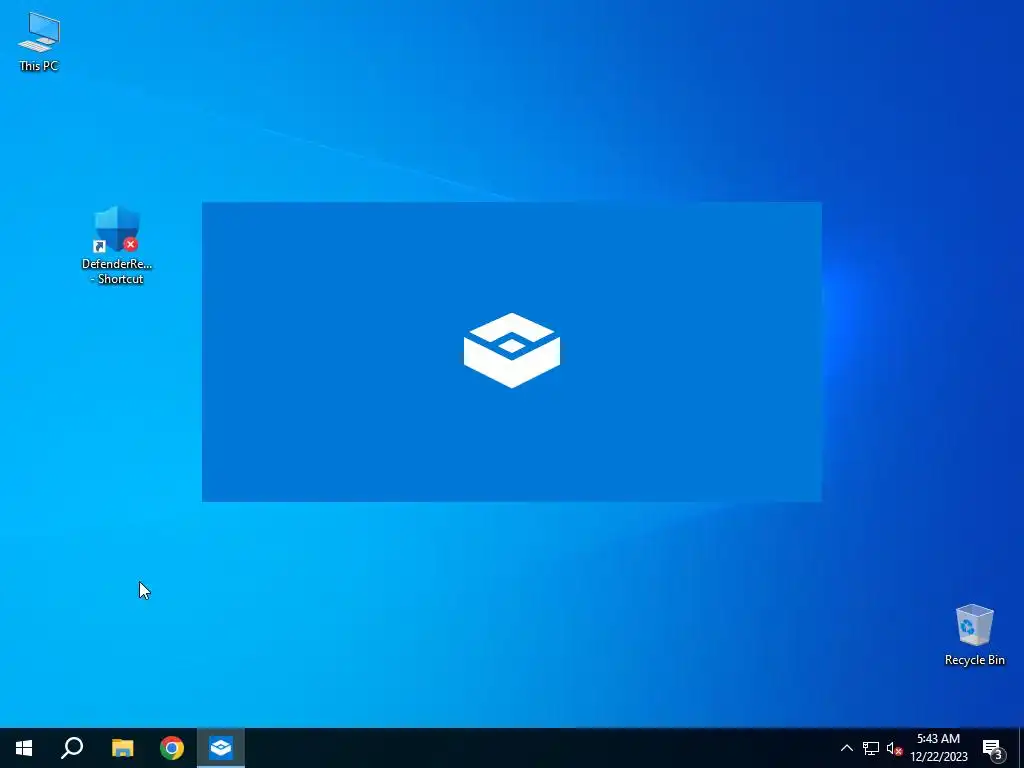The image size is (1024, 768).
Task: Open the Action Center notifications icon
Action: (x=993, y=748)
